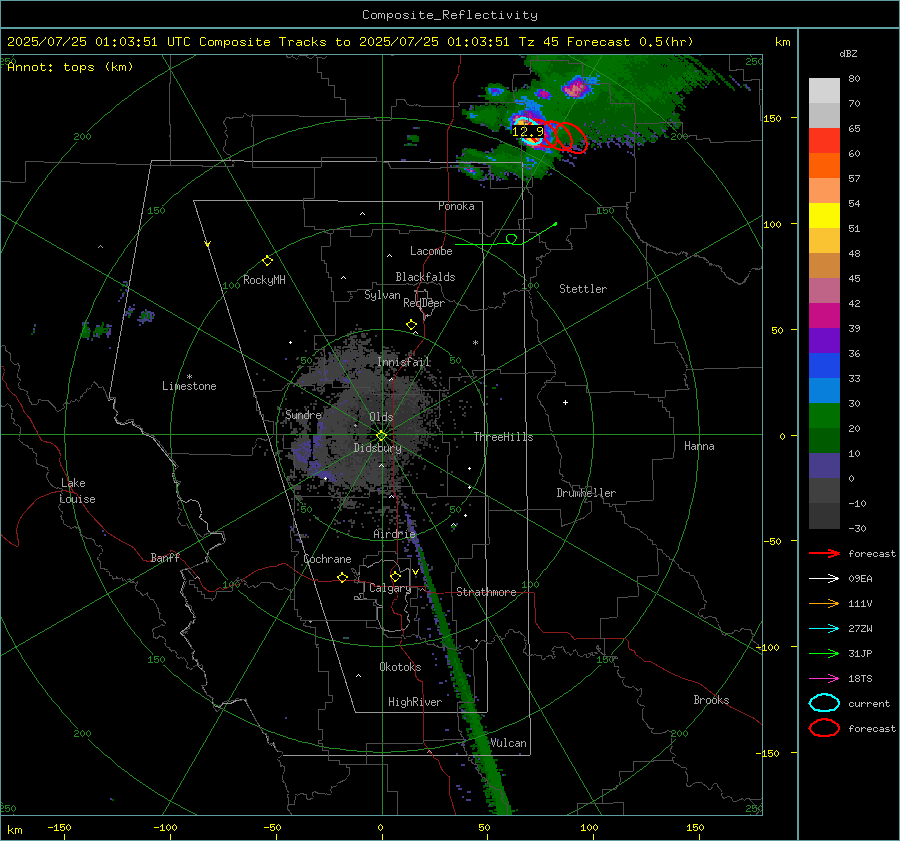Click the Limestone label

pos(189,386)
